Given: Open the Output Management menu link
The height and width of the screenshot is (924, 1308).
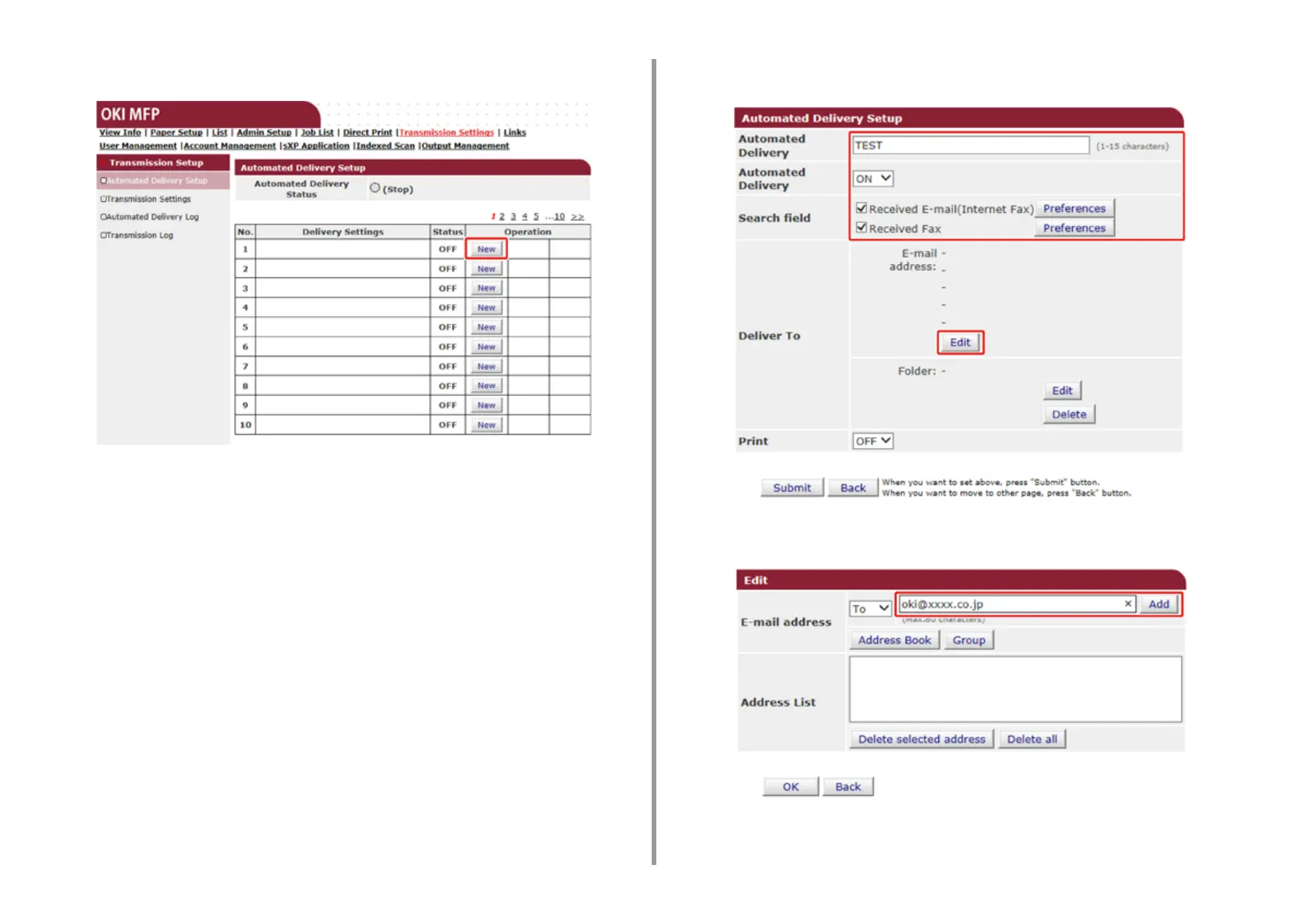Looking at the screenshot, I should pos(465,146).
